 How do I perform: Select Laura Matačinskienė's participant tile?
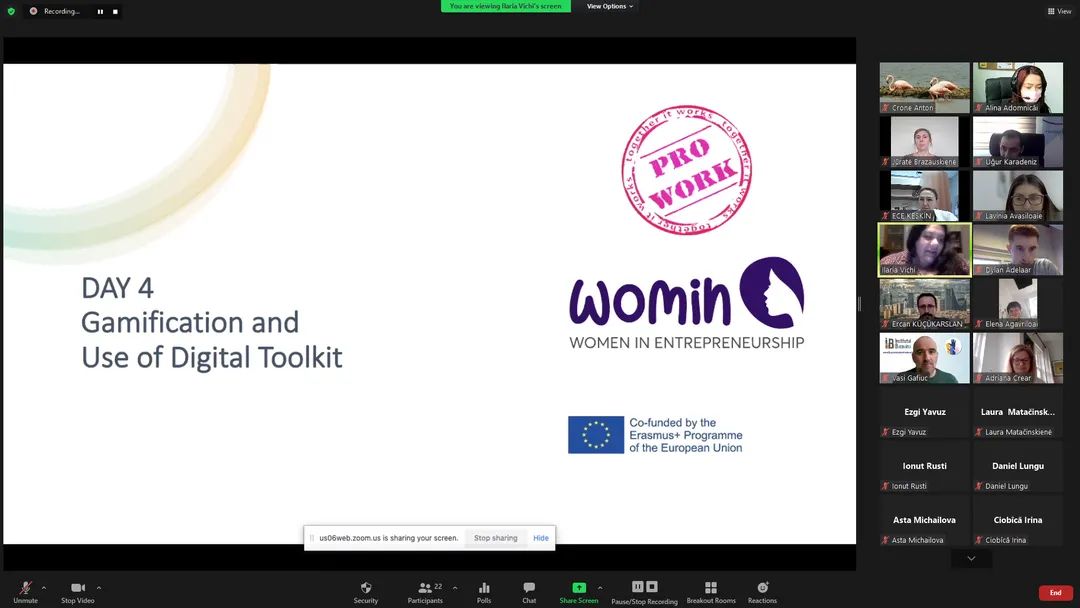click(x=1018, y=412)
